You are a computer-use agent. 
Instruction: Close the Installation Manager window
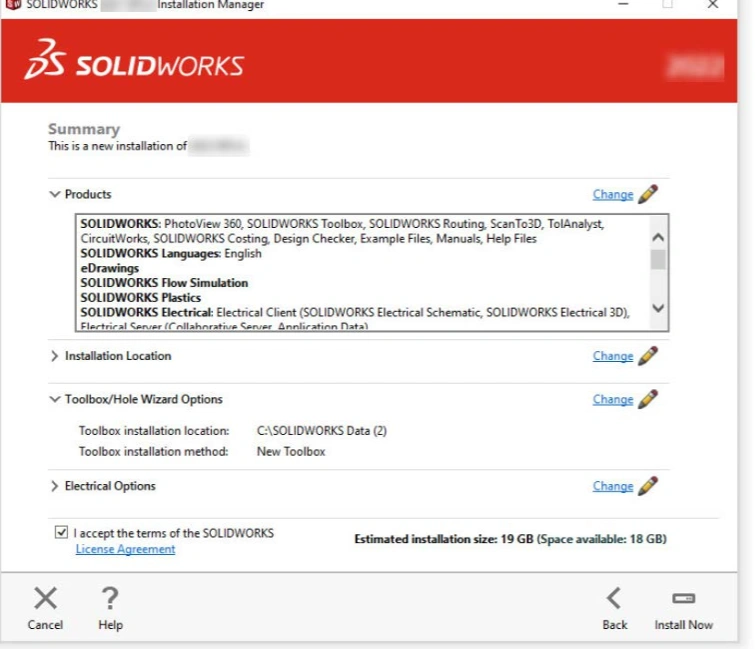[713, 4]
